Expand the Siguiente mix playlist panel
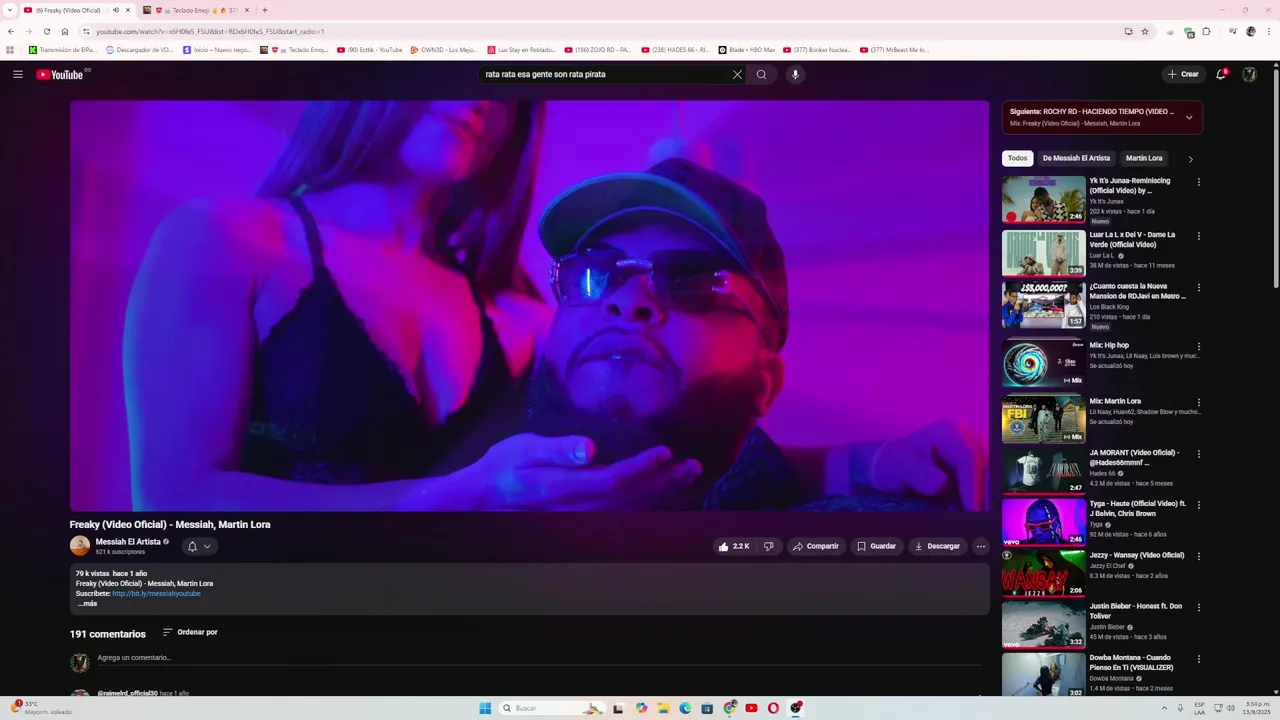The width and height of the screenshot is (1280, 720). pyautogui.click(x=1189, y=117)
